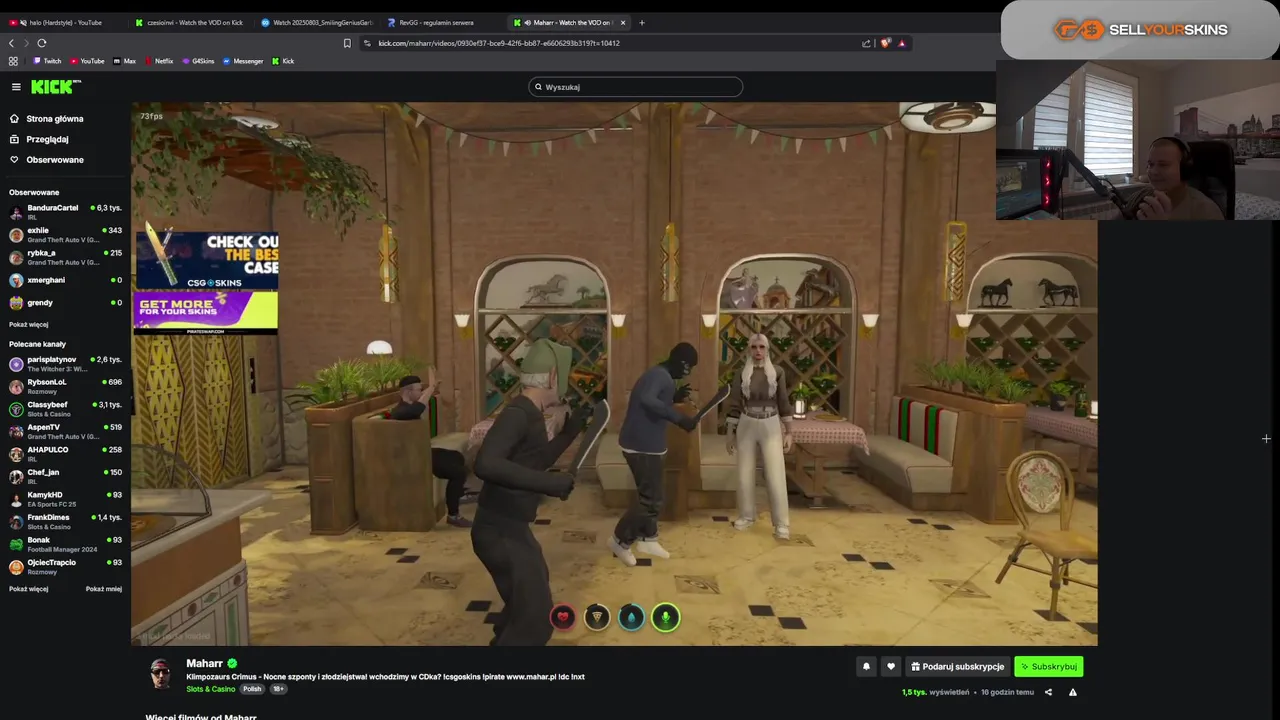Reload the page with refresh icon
The width and height of the screenshot is (1280, 720).
42,43
